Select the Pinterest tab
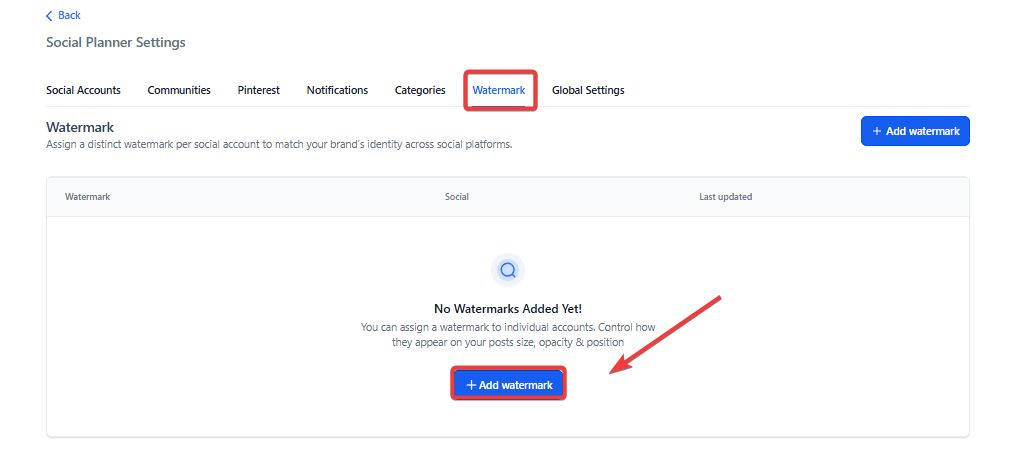Screen dimensions: 1011x465 point(258,90)
